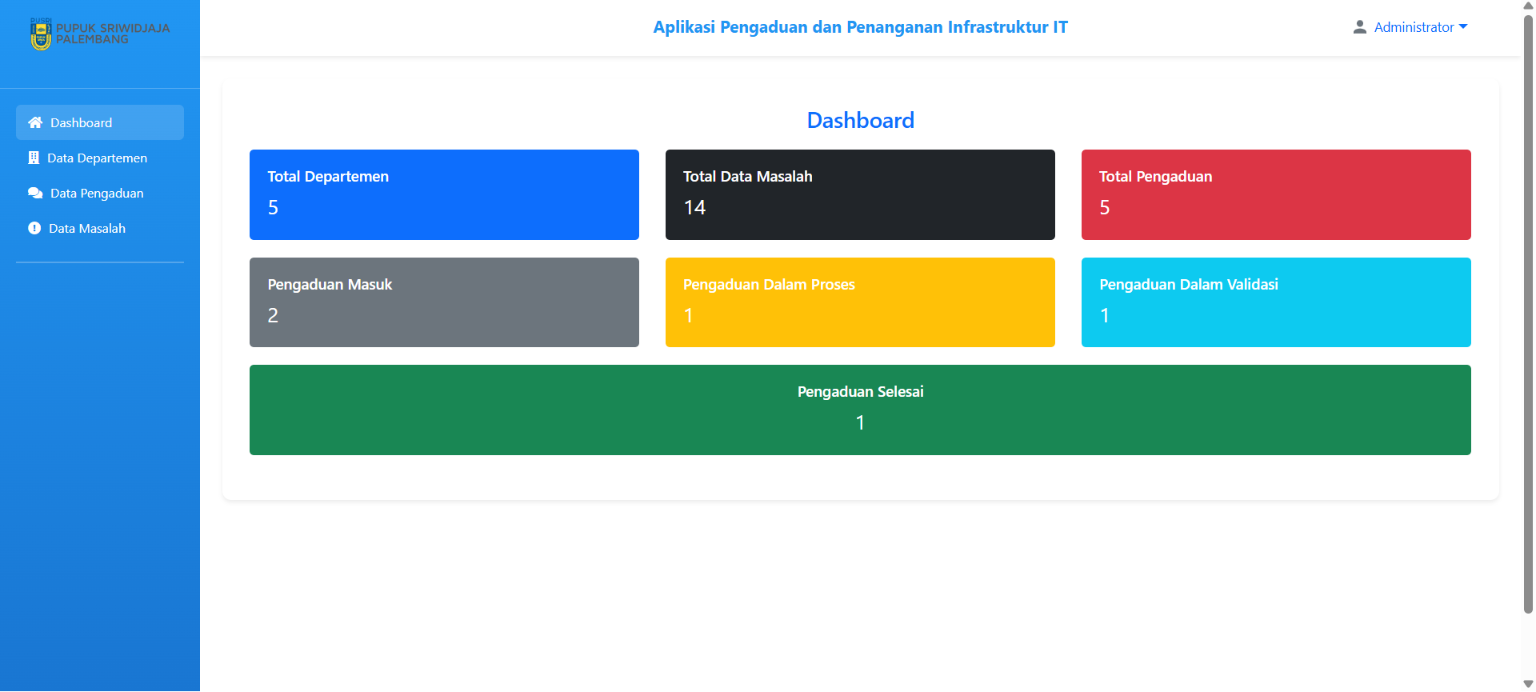This screenshot has height=692, width=1536.
Task: Click the Administrator account name
Action: click(x=1413, y=27)
